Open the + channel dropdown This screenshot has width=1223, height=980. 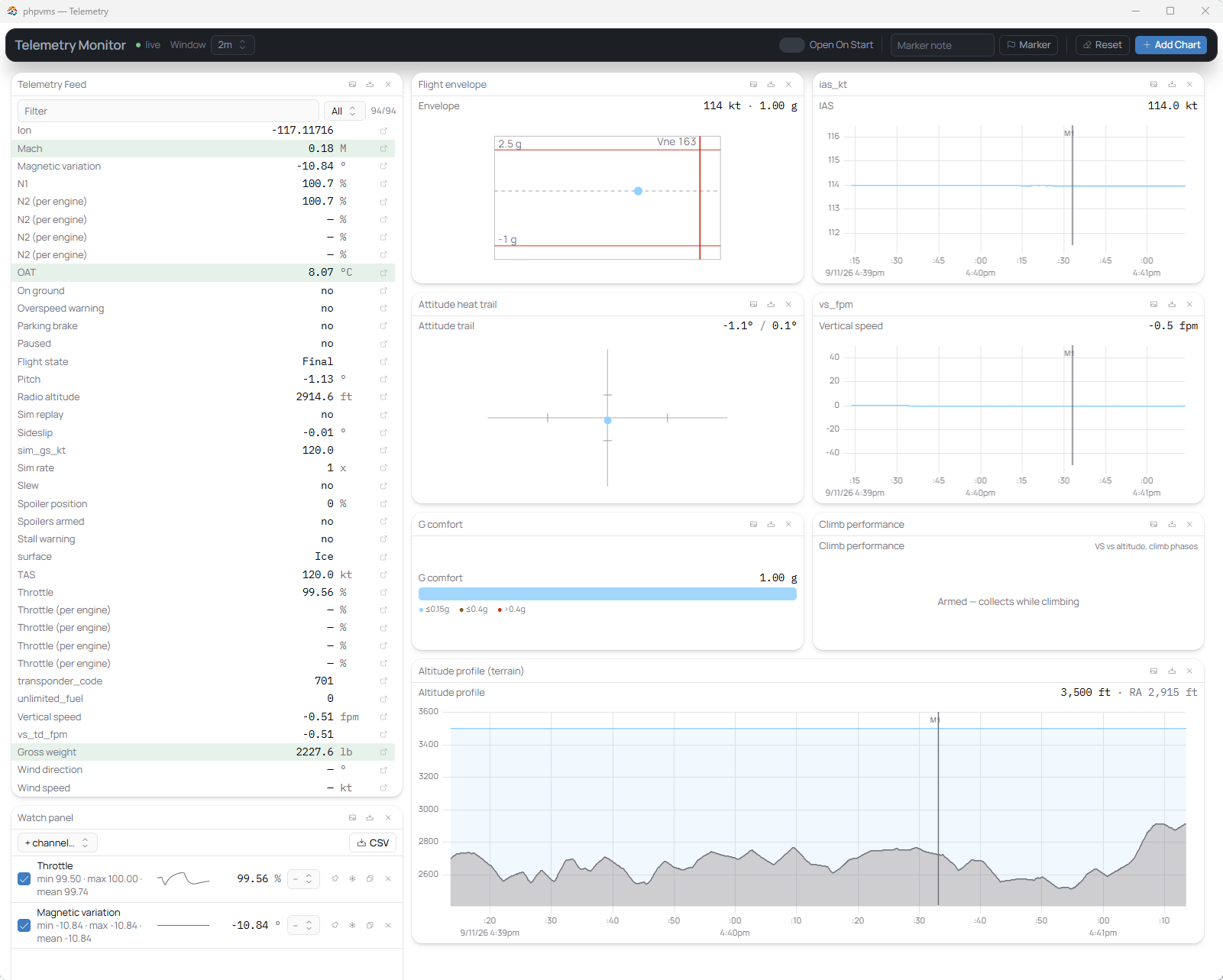57,843
